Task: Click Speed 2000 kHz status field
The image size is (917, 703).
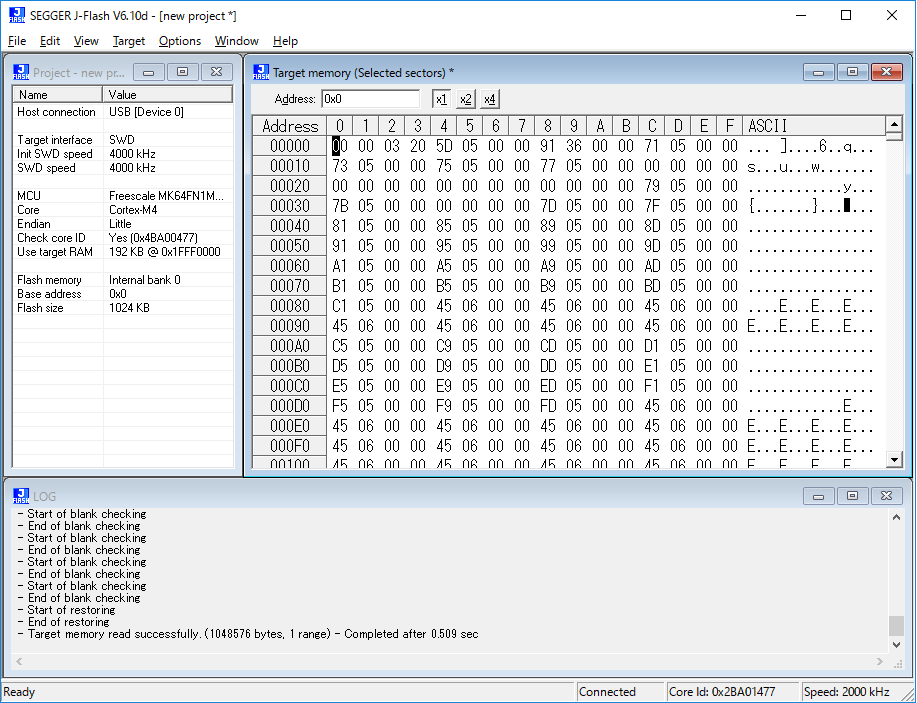Action: 853,692
